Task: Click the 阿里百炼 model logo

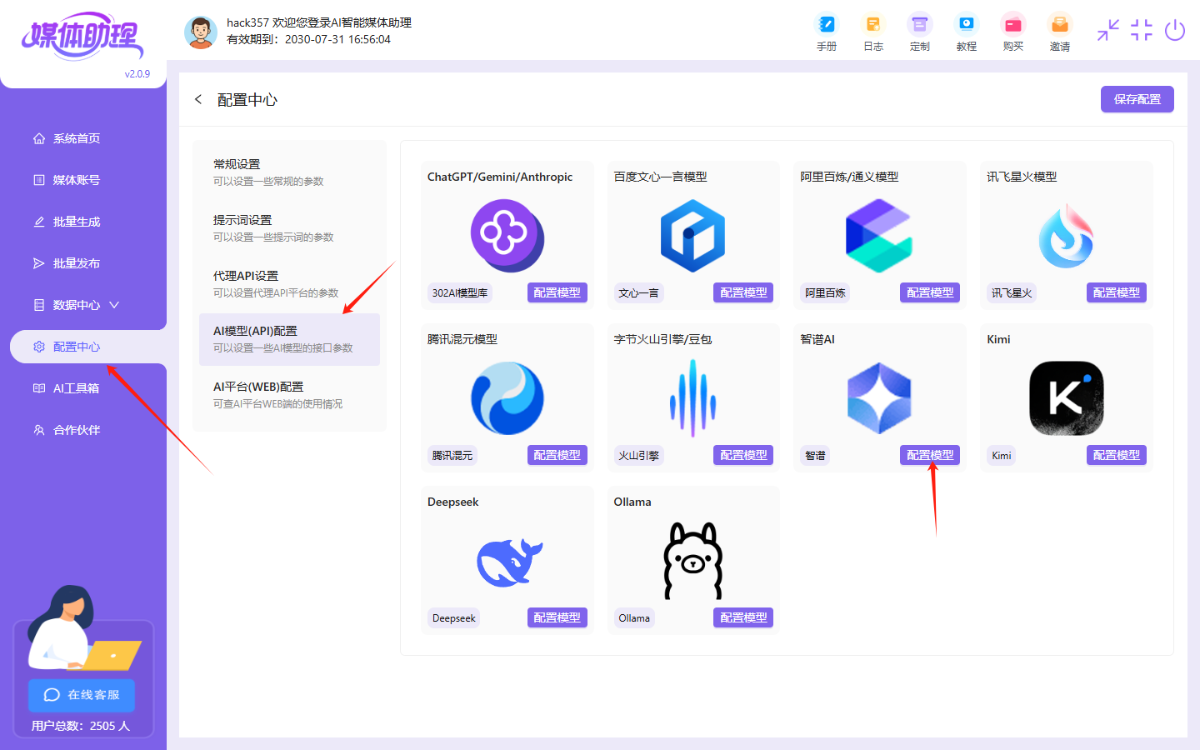Action: (x=879, y=236)
